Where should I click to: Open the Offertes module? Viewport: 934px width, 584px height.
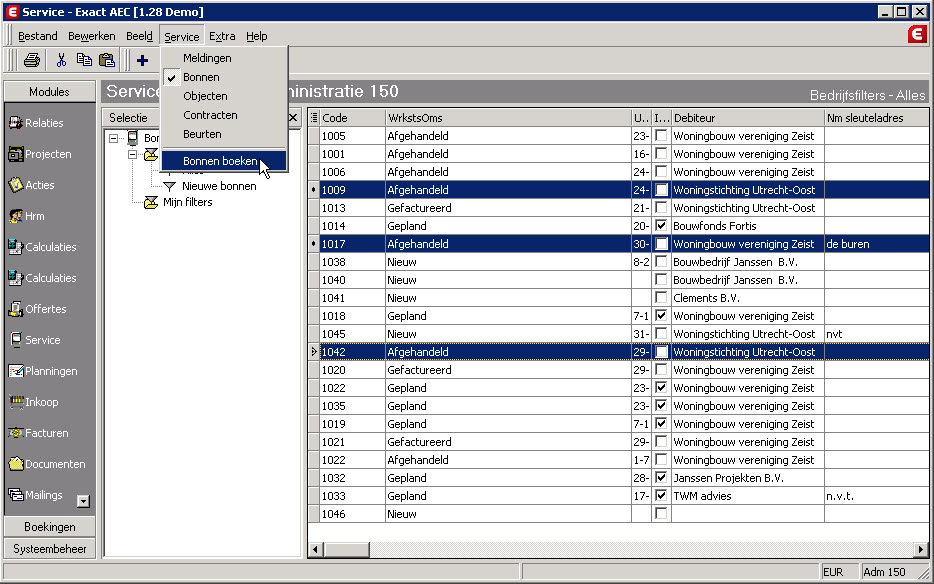pos(38,309)
